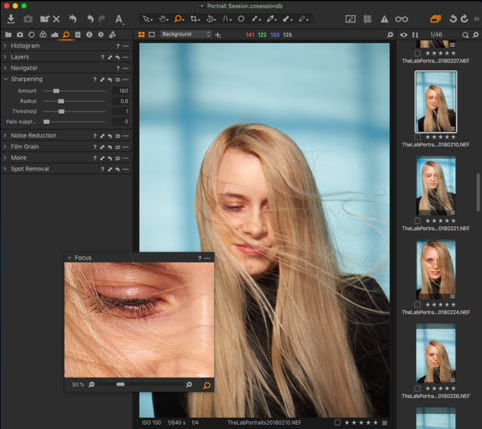The image size is (482, 429).
Task: Click the Undo arrow in the toolbar
Action: pos(90,19)
